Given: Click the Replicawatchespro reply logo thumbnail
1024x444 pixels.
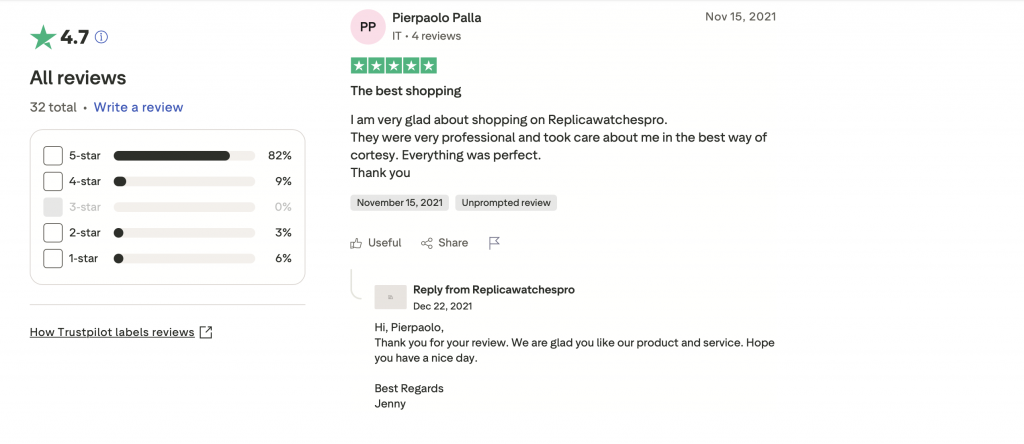Looking at the screenshot, I should pos(390,297).
